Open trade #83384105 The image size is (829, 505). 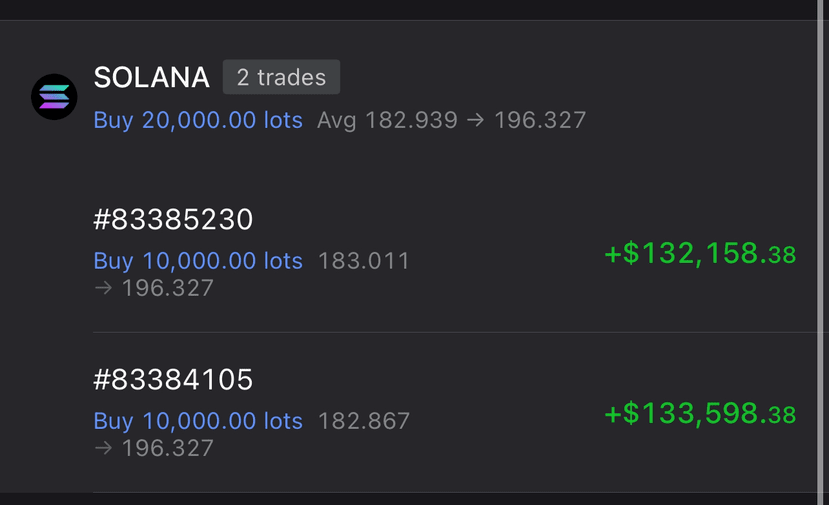click(x=173, y=379)
